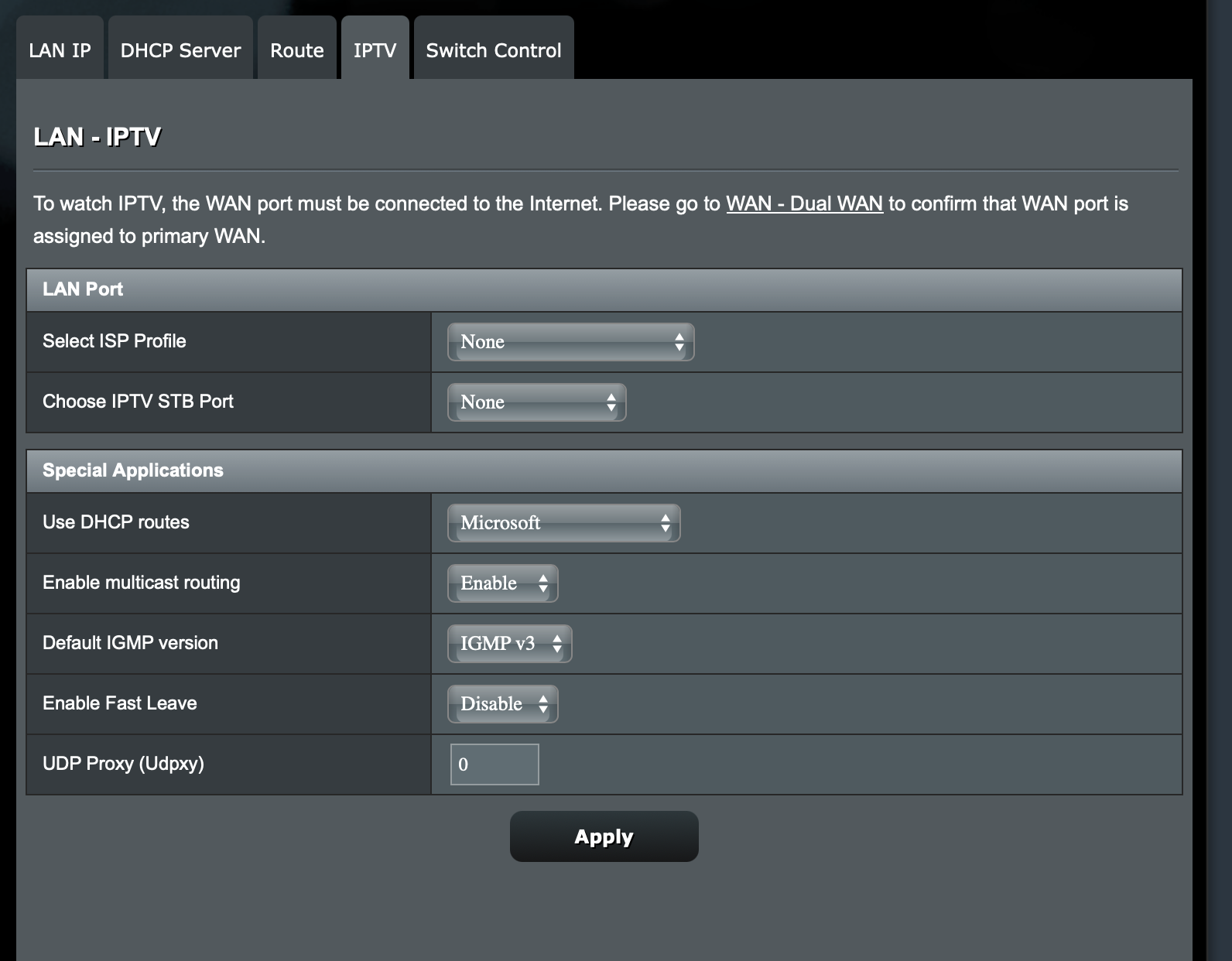Open the DHCP Server tab
The height and width of the screenshot is (961, 1232).
pos(180,48)
